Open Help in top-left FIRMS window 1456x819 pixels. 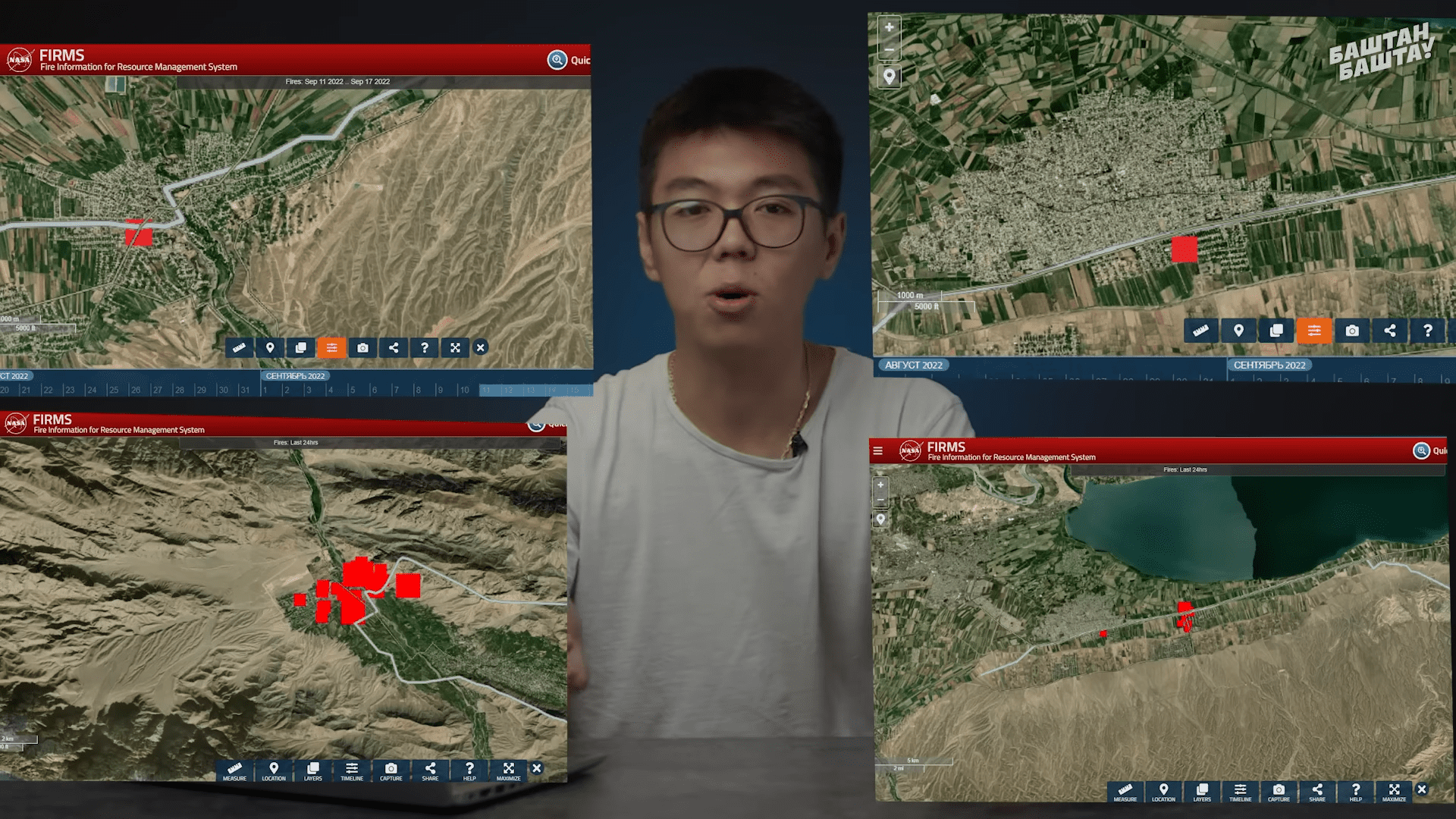[425, 347]
